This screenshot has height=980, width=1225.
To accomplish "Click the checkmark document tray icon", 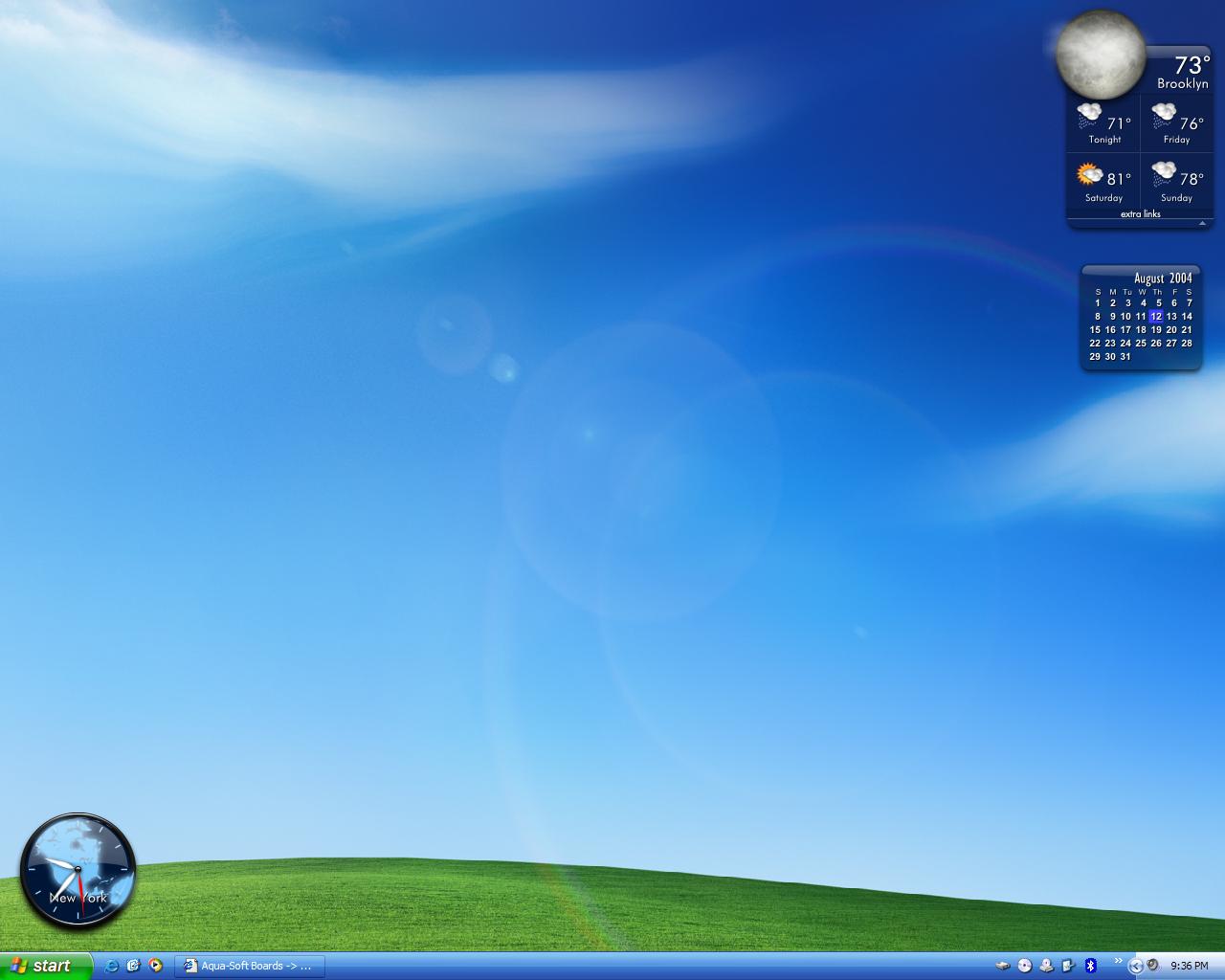I will (x=1068, y=966).
